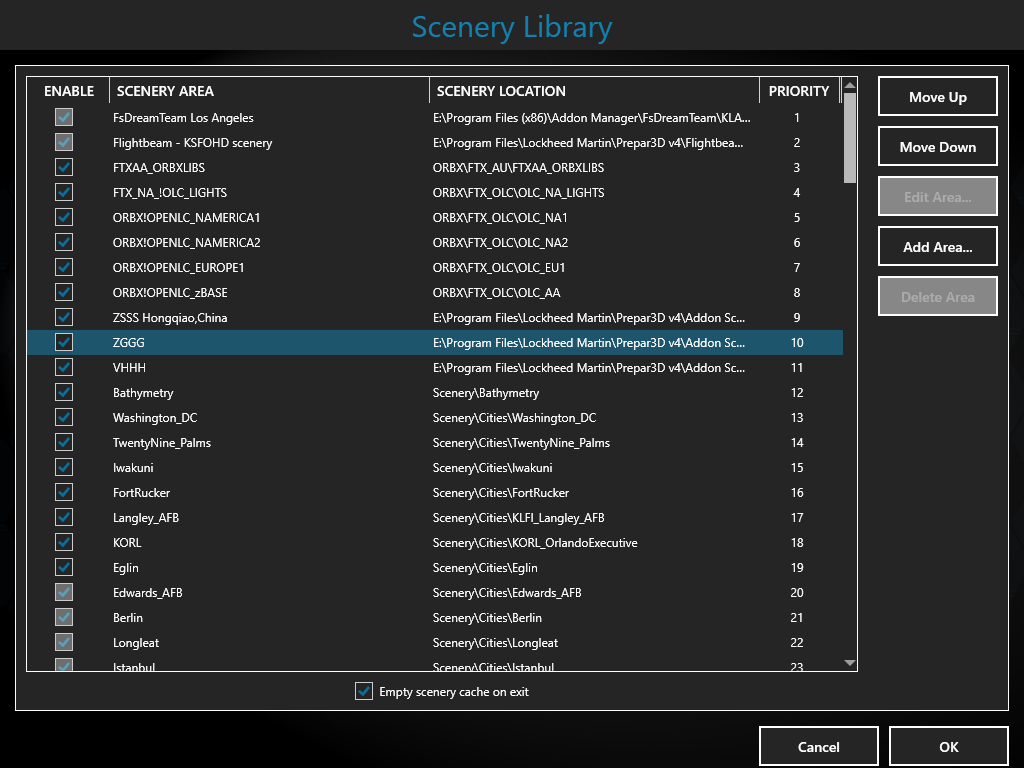The width and height of the screenshot is (1024, 768).
Task: Confirm changes with the OK button
Action: [x=948, y=746]
